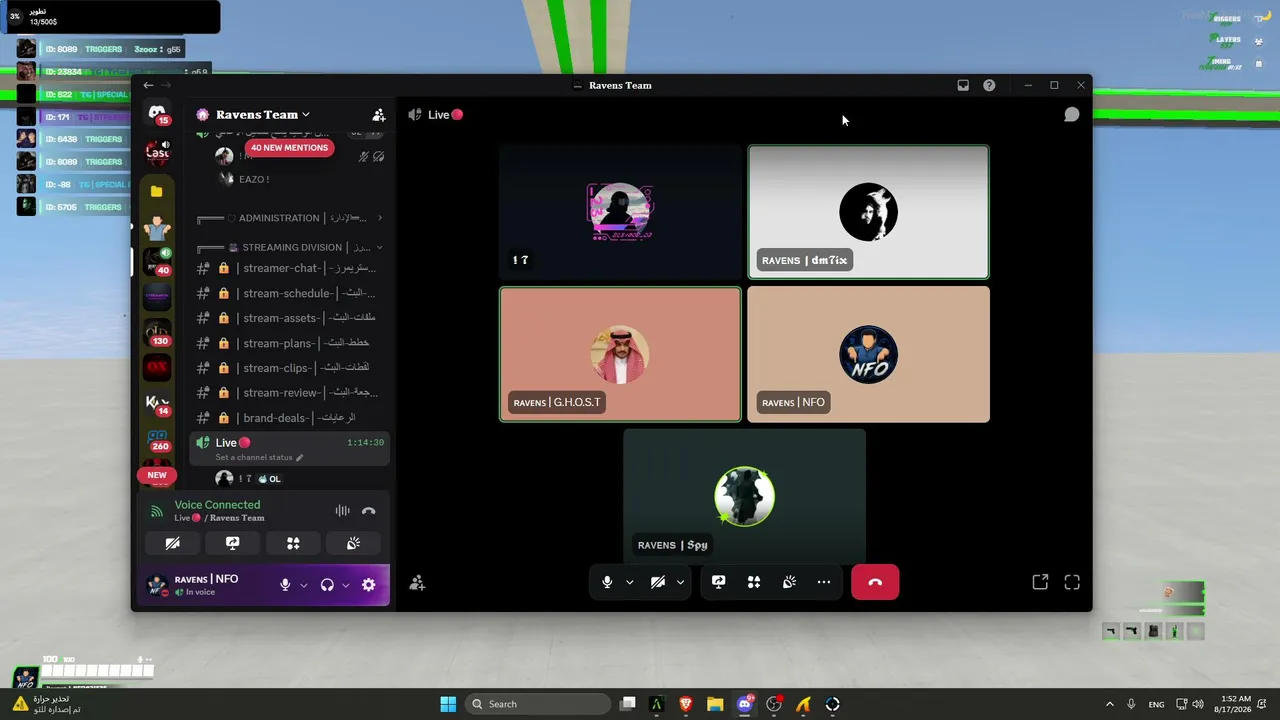Image resolution: width=1280 pixels, height=720 pixels.
Task: Share your screen from the call toolbar
Action: pyautogui.click(x=718, y=582)
